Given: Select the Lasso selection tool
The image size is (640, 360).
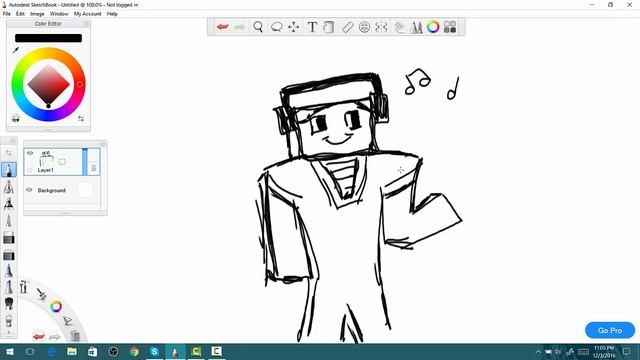Looking at the screenshot, I should tap(276, 27).
